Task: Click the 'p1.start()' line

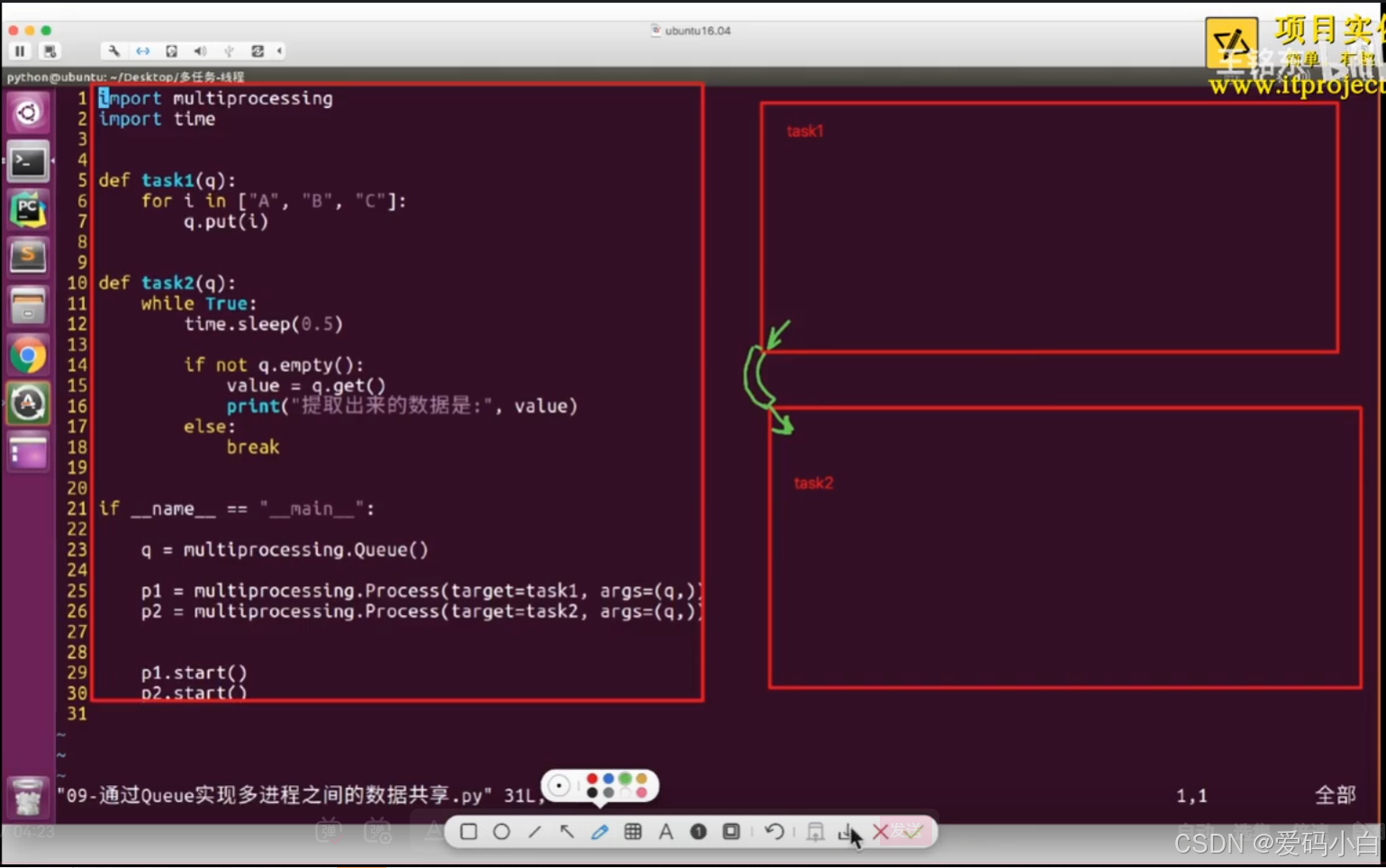Action: pyautogui.click(x=194, y=673)
